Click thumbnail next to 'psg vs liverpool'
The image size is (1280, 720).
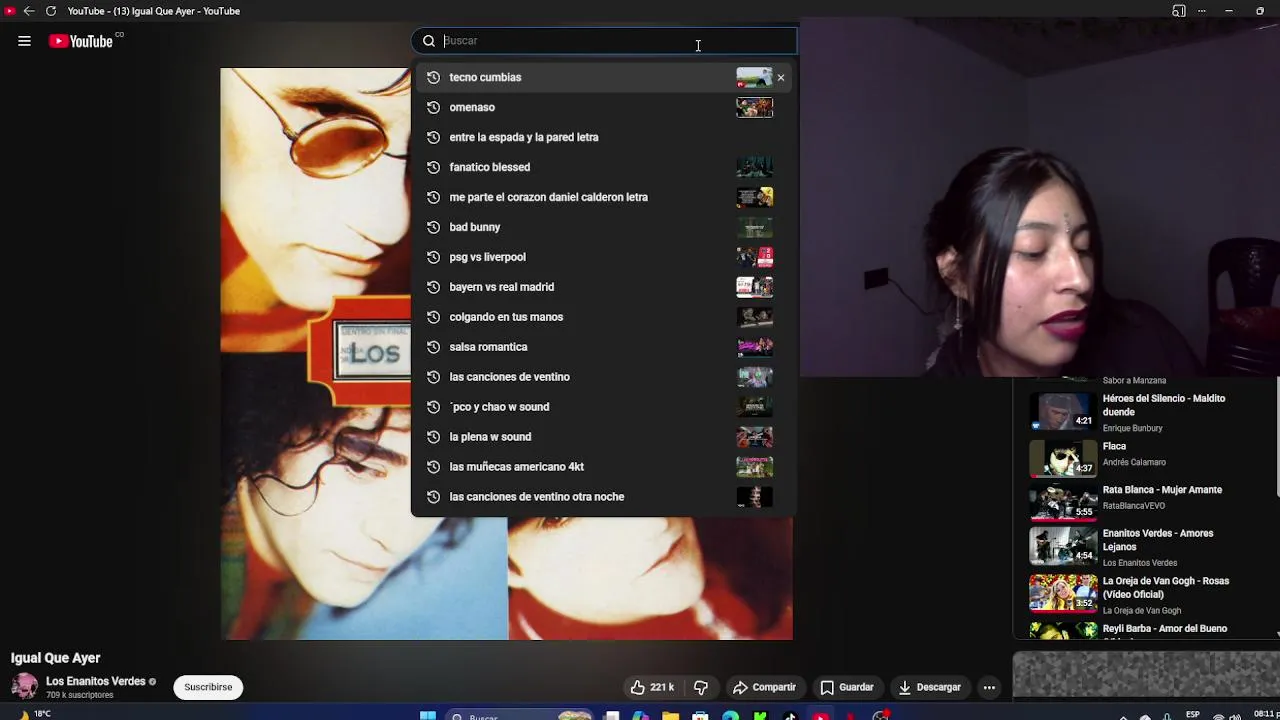click(x=754, y=257)
